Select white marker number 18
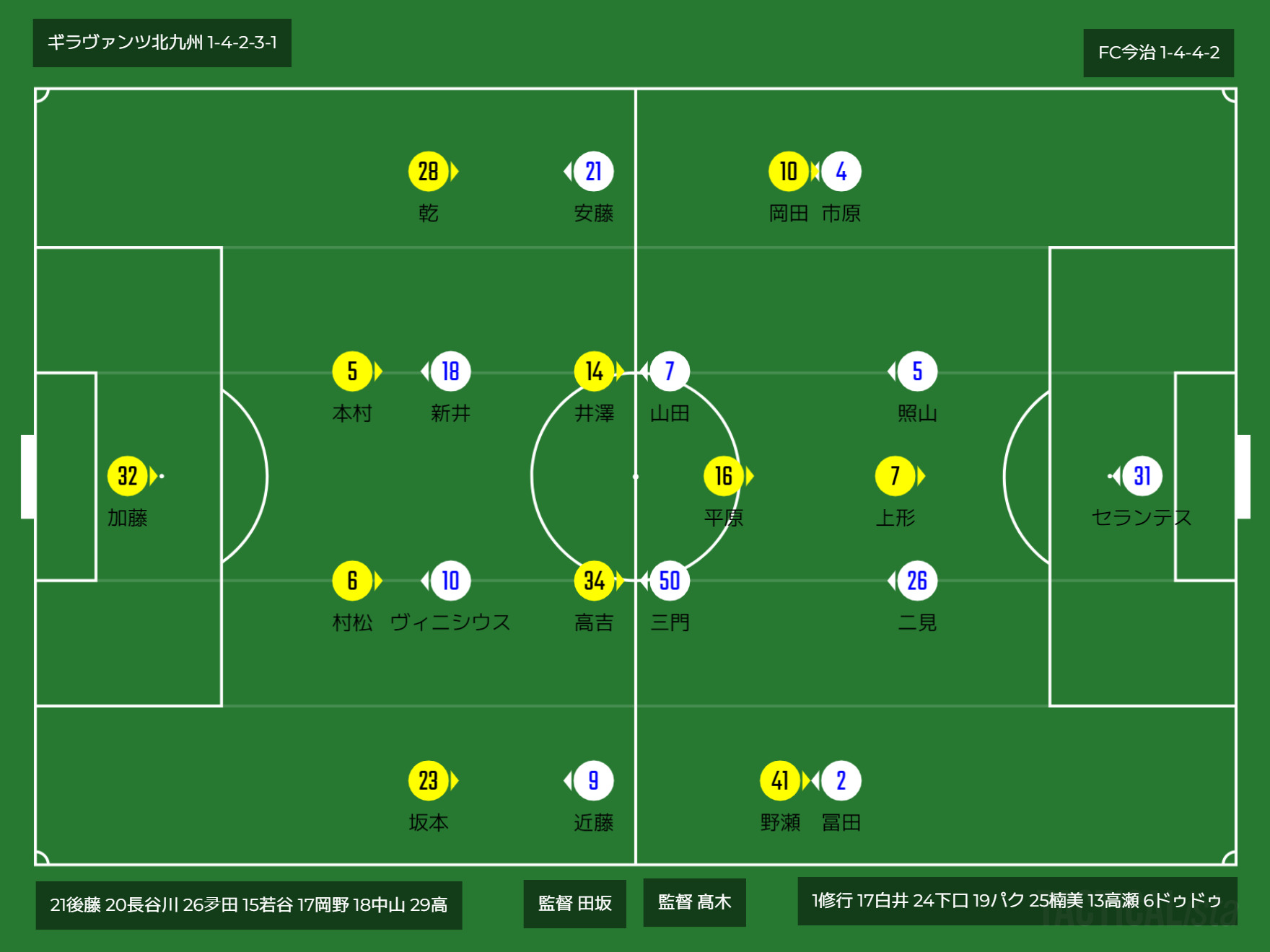This screenshot has height=952, width=1270. [x=451, y=371]
